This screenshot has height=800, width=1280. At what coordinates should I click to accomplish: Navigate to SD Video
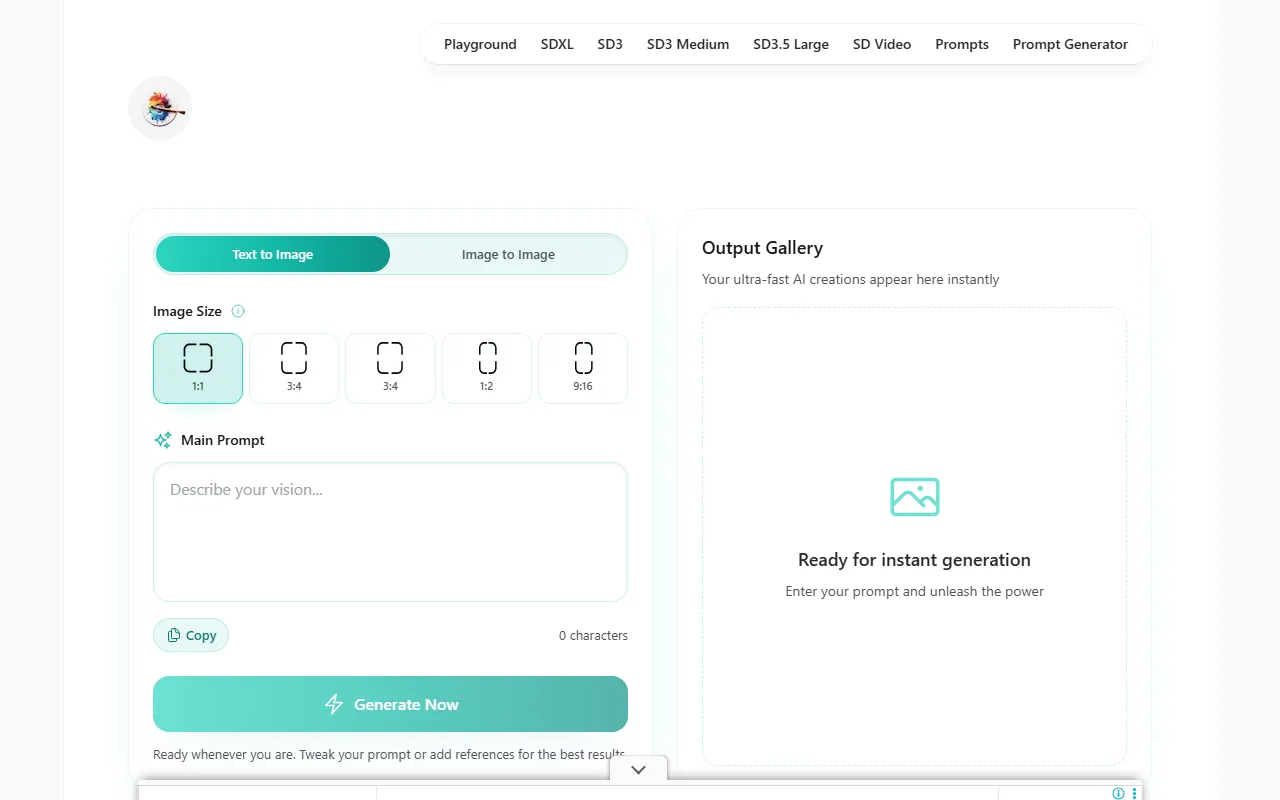(881, 44)
